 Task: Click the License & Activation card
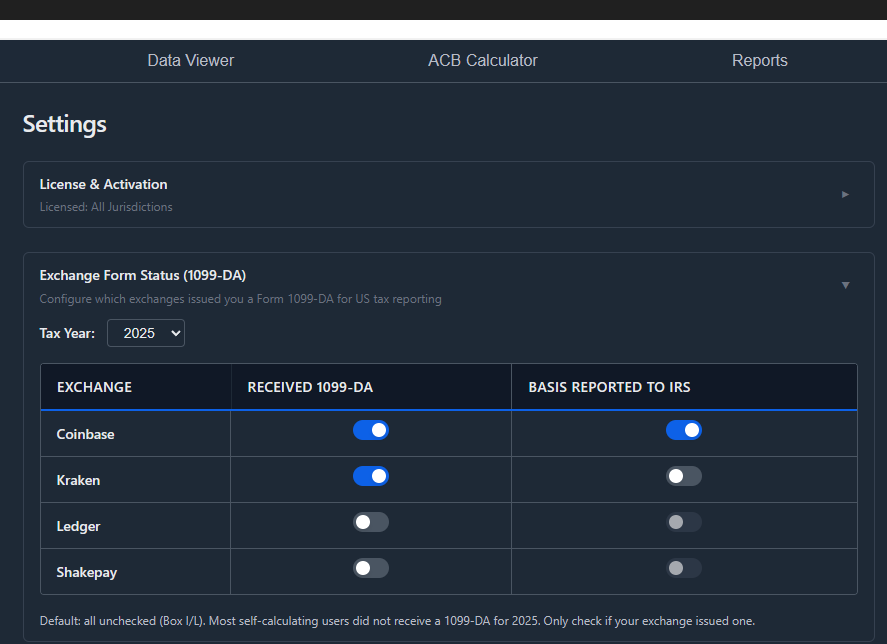pos(443,194)
